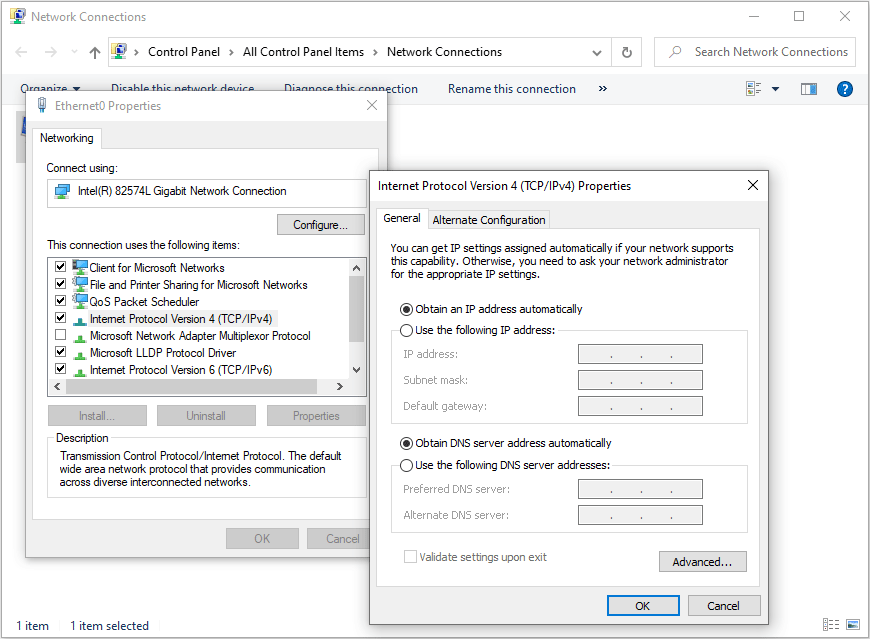
Task: Open Advanced TCP/IP settings
Action: tap(702, 562)
